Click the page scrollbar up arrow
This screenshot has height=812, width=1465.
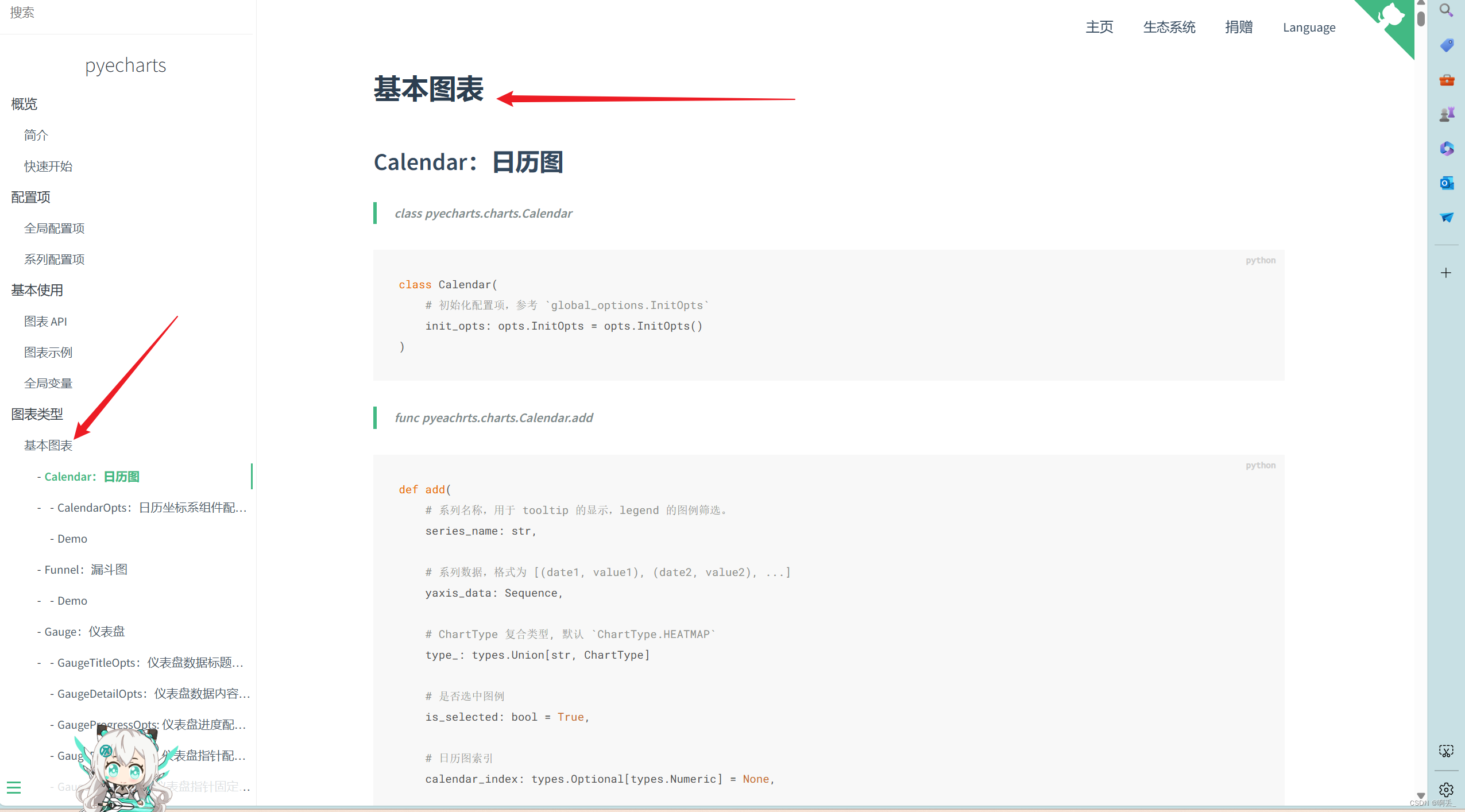pyautogui.click(x=1421, y=3)
